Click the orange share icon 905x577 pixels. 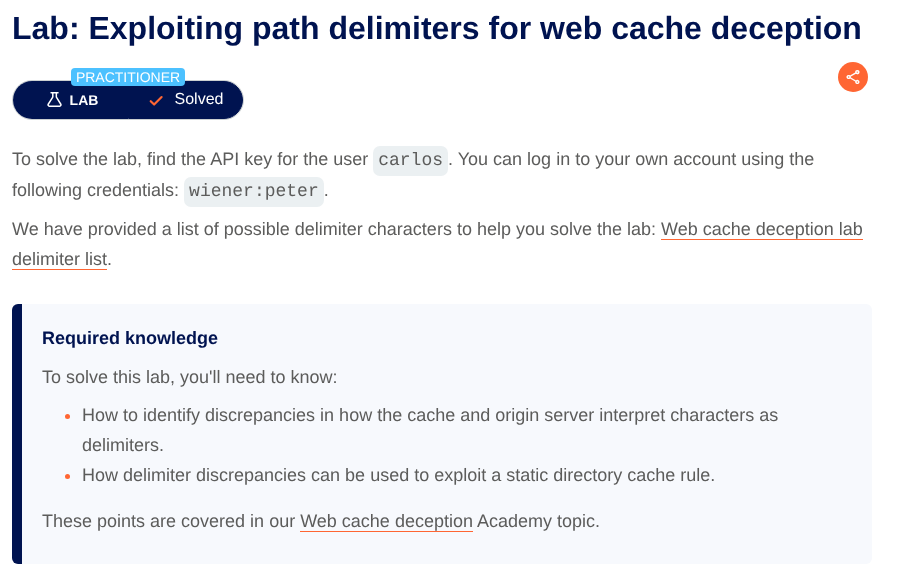point(853,77)
